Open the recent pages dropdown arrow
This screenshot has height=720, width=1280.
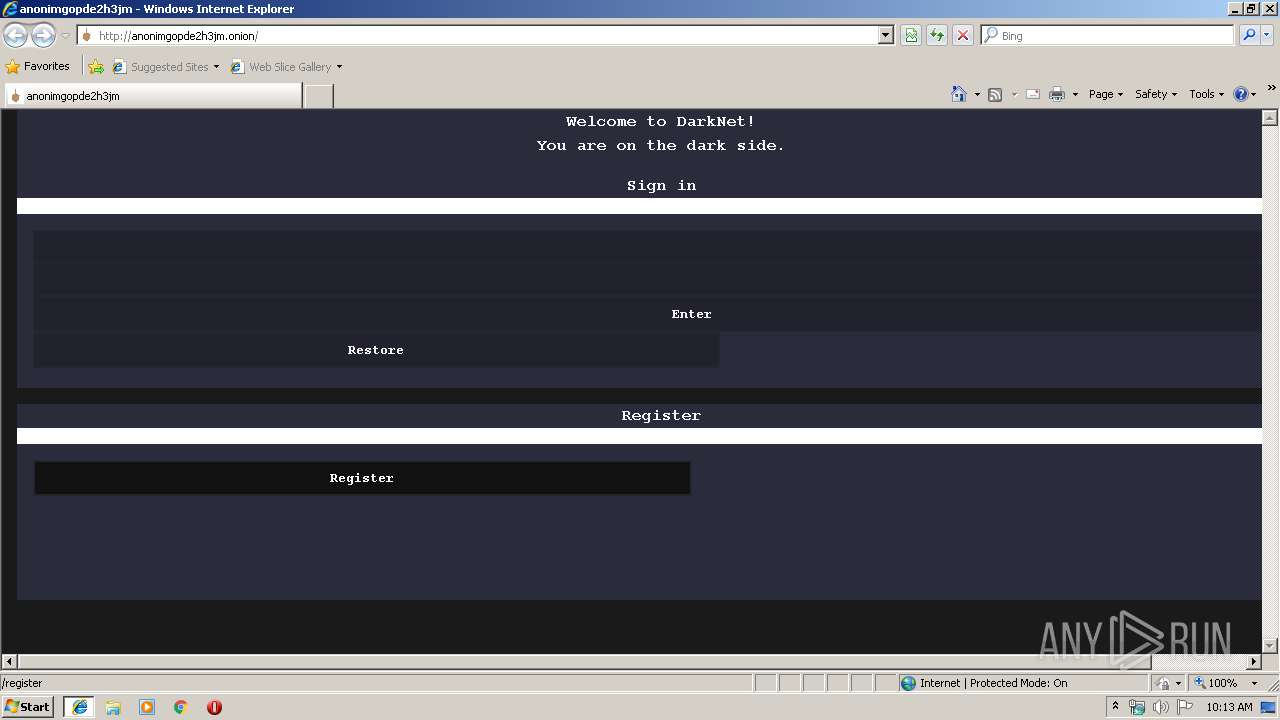[x=65, y=36]
